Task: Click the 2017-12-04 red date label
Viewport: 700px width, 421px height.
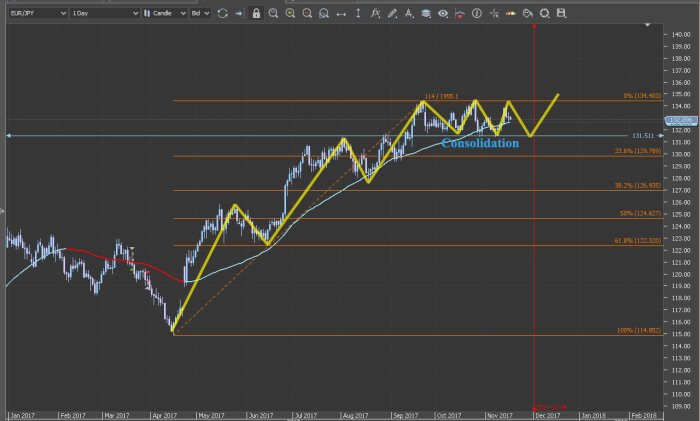Action: 551,407
